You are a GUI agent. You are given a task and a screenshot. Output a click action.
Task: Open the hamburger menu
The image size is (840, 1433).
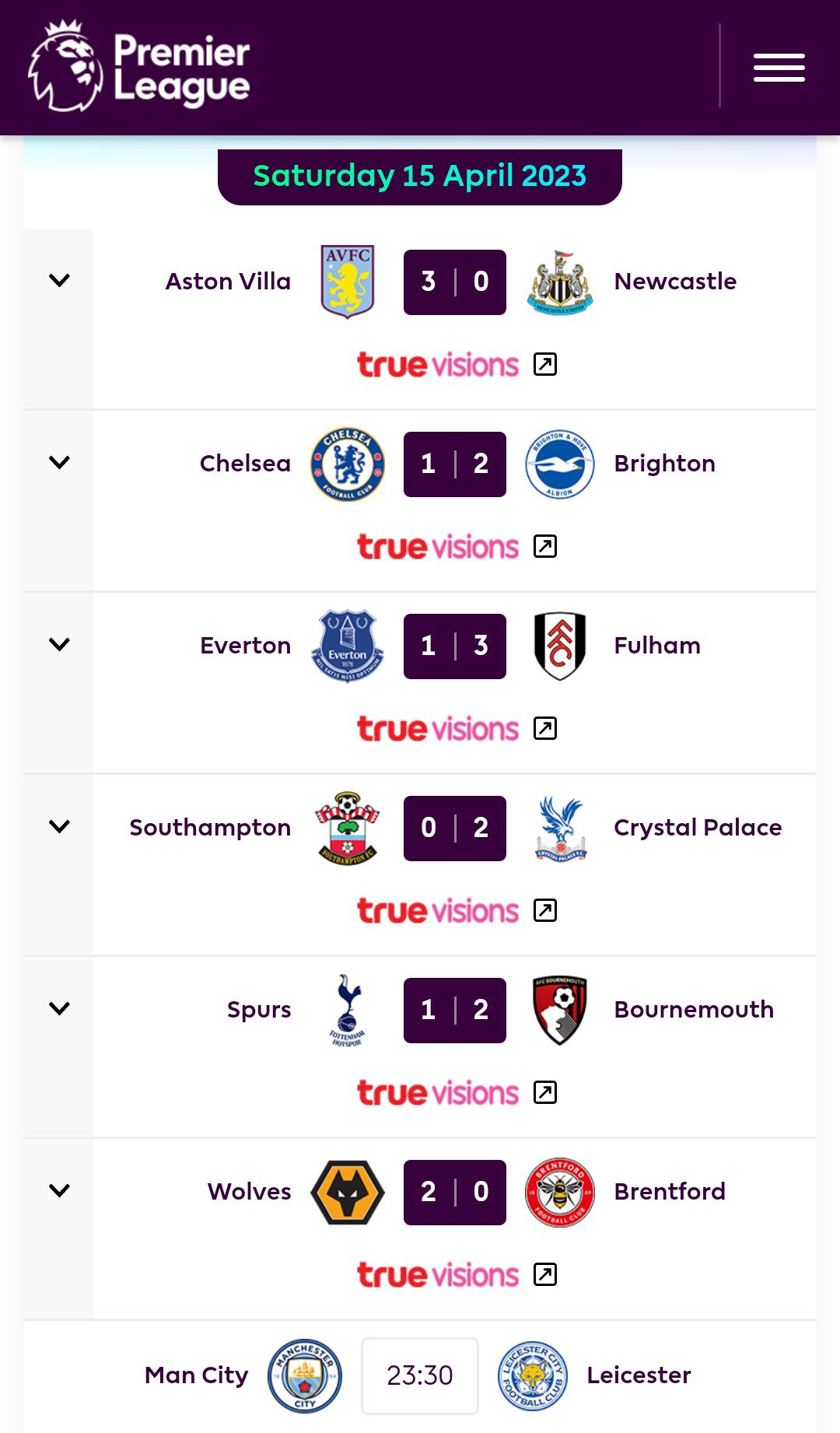click(x=779, y=68)
